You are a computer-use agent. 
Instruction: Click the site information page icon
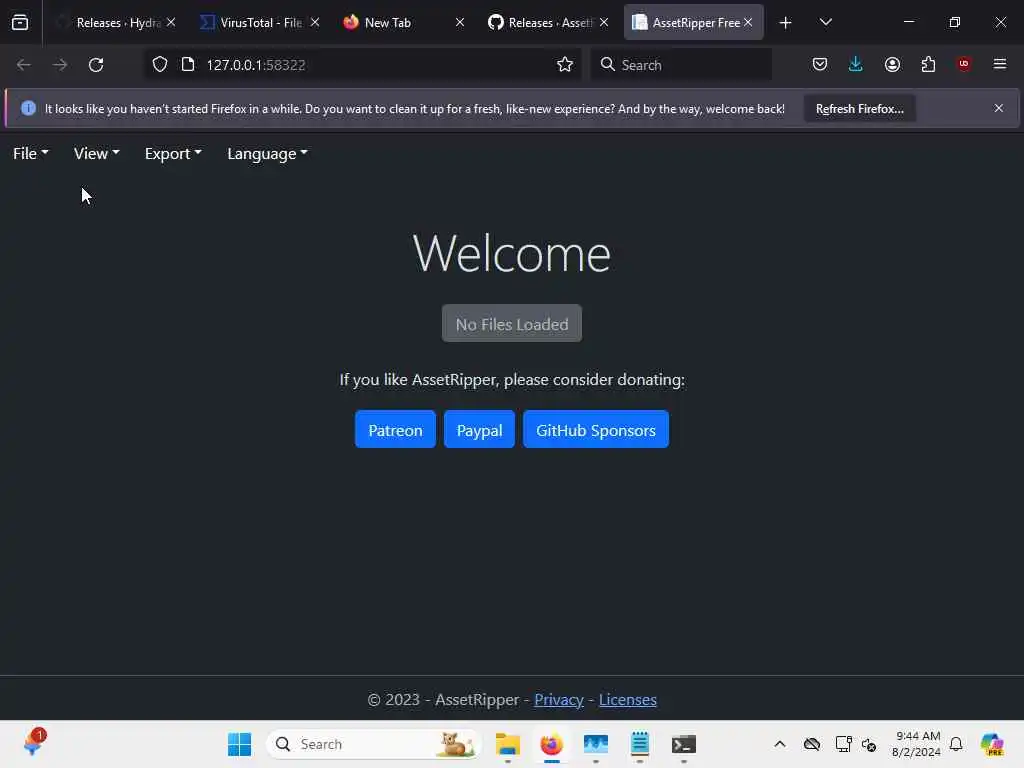[x=188, y=65]
